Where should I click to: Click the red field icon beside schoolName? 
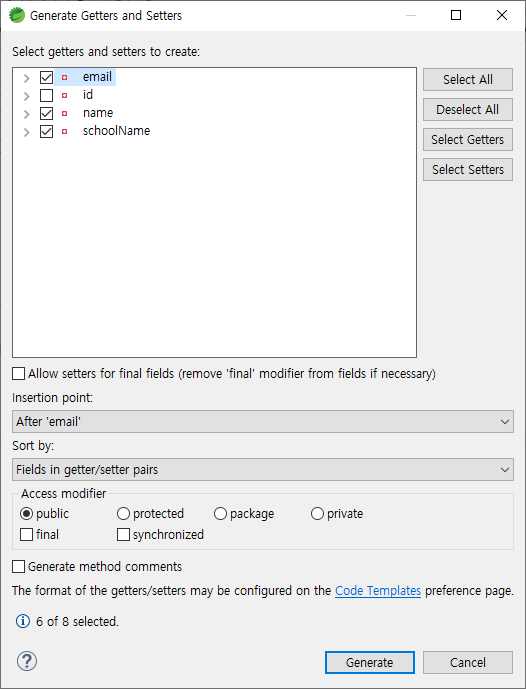pos(65,131)
